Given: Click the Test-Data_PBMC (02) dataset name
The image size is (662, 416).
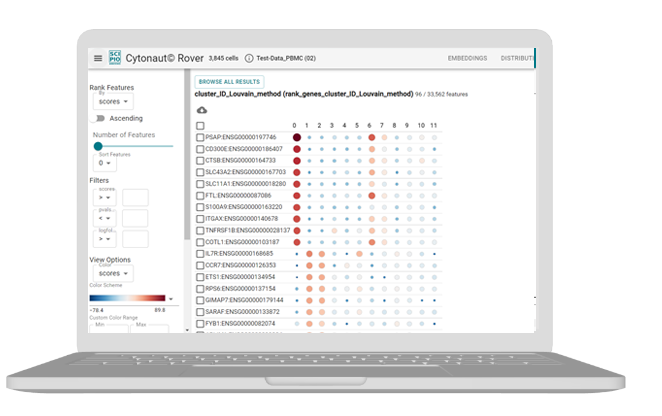Looking at the screenshot, I should point(286,58).
